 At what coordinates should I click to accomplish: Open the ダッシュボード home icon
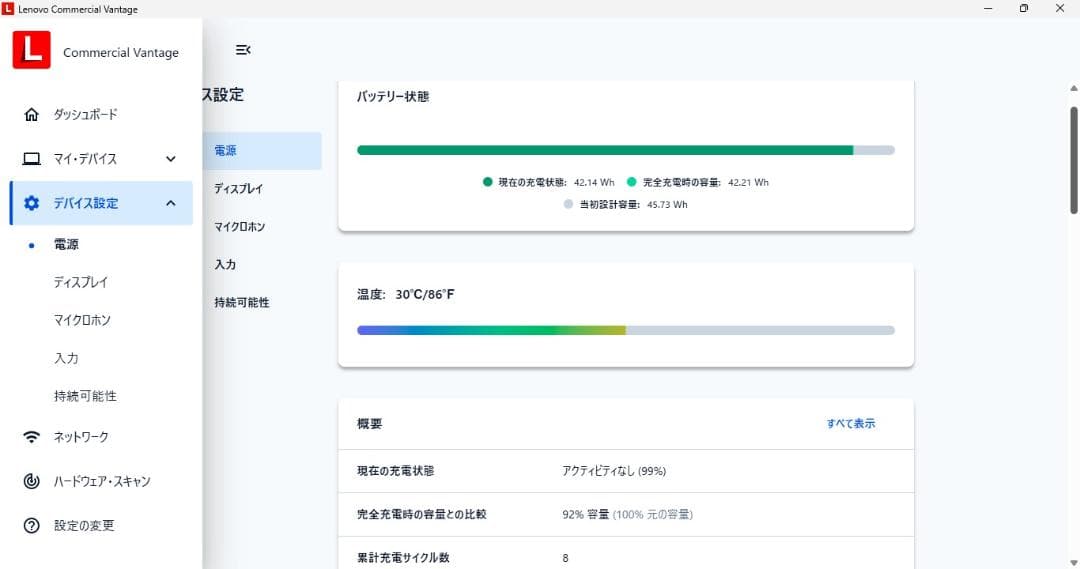pos(32,114)
